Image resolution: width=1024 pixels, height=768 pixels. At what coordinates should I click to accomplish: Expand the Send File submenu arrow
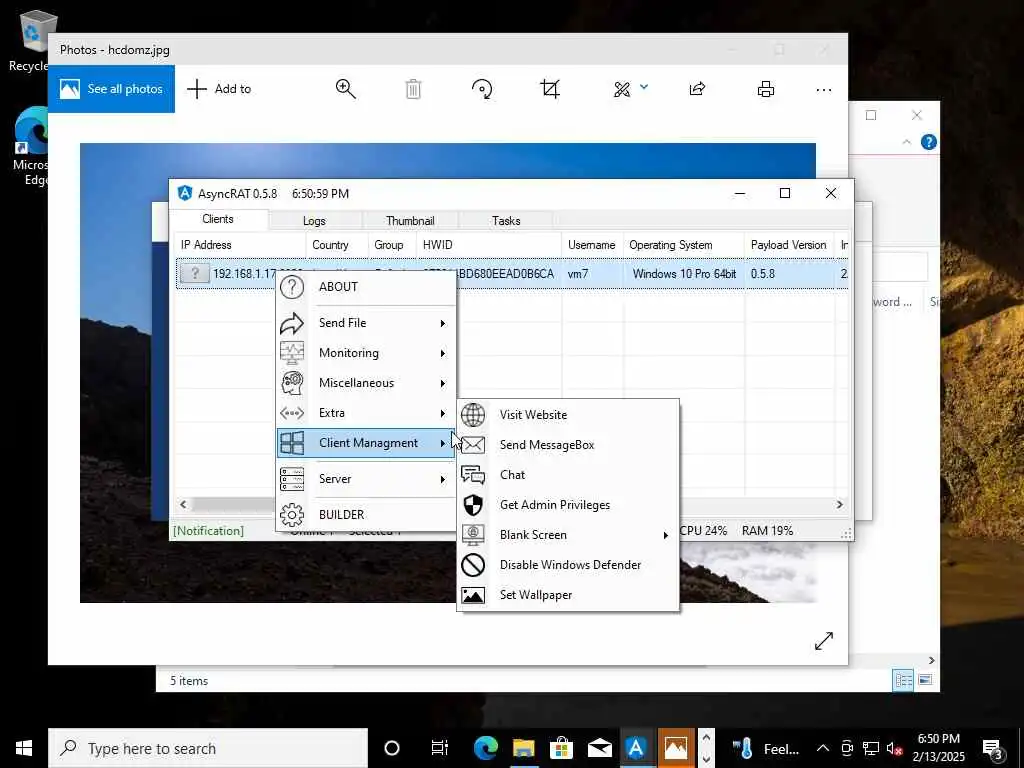443,323
